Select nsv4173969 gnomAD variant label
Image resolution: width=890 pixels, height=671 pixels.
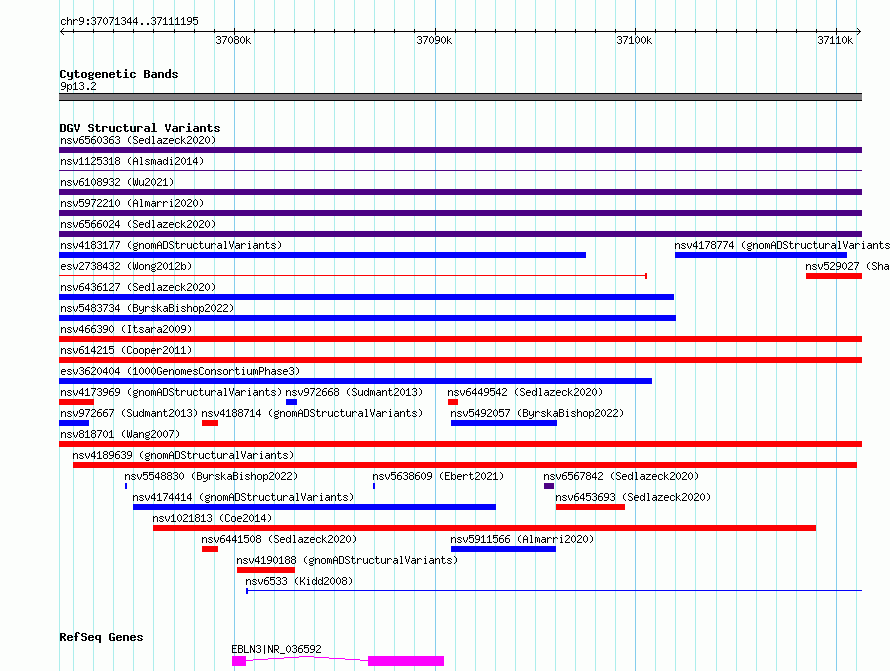pos(171,392)
